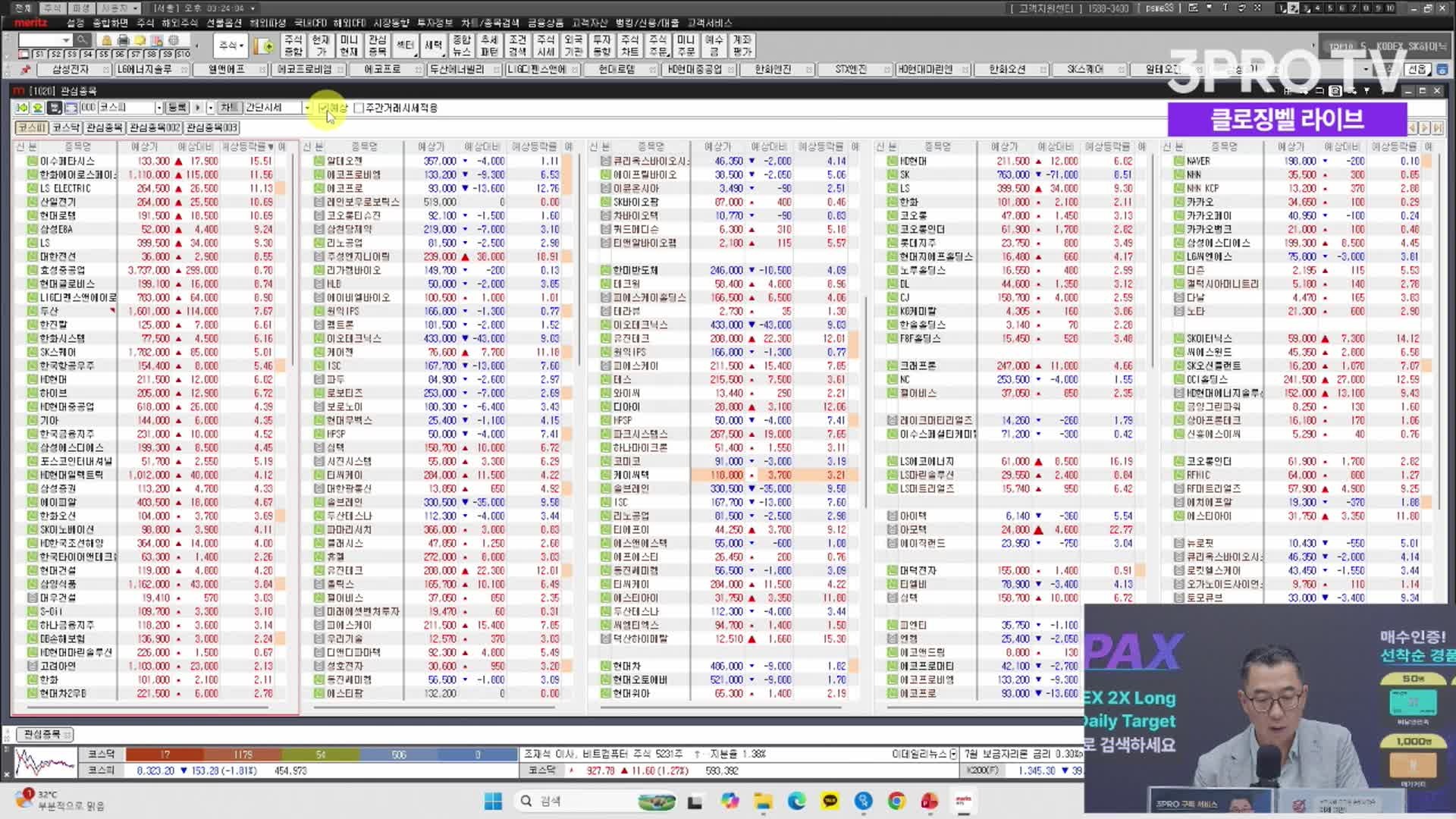This screenshot has height=819, width=1456.
Task: Open the 주식 category dropdown in the toolbar
Action: pos(231,45)
